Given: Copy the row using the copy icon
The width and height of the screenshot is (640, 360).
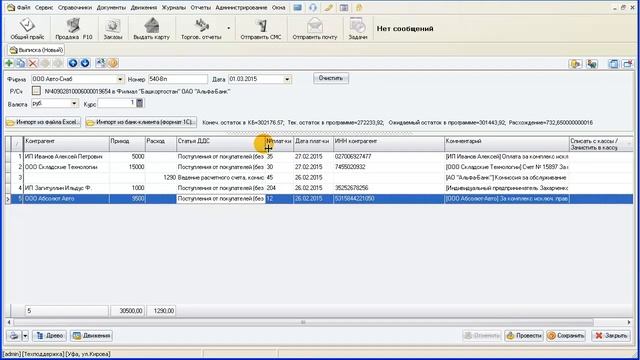Looking at the screenshot, I should point(21,63).
